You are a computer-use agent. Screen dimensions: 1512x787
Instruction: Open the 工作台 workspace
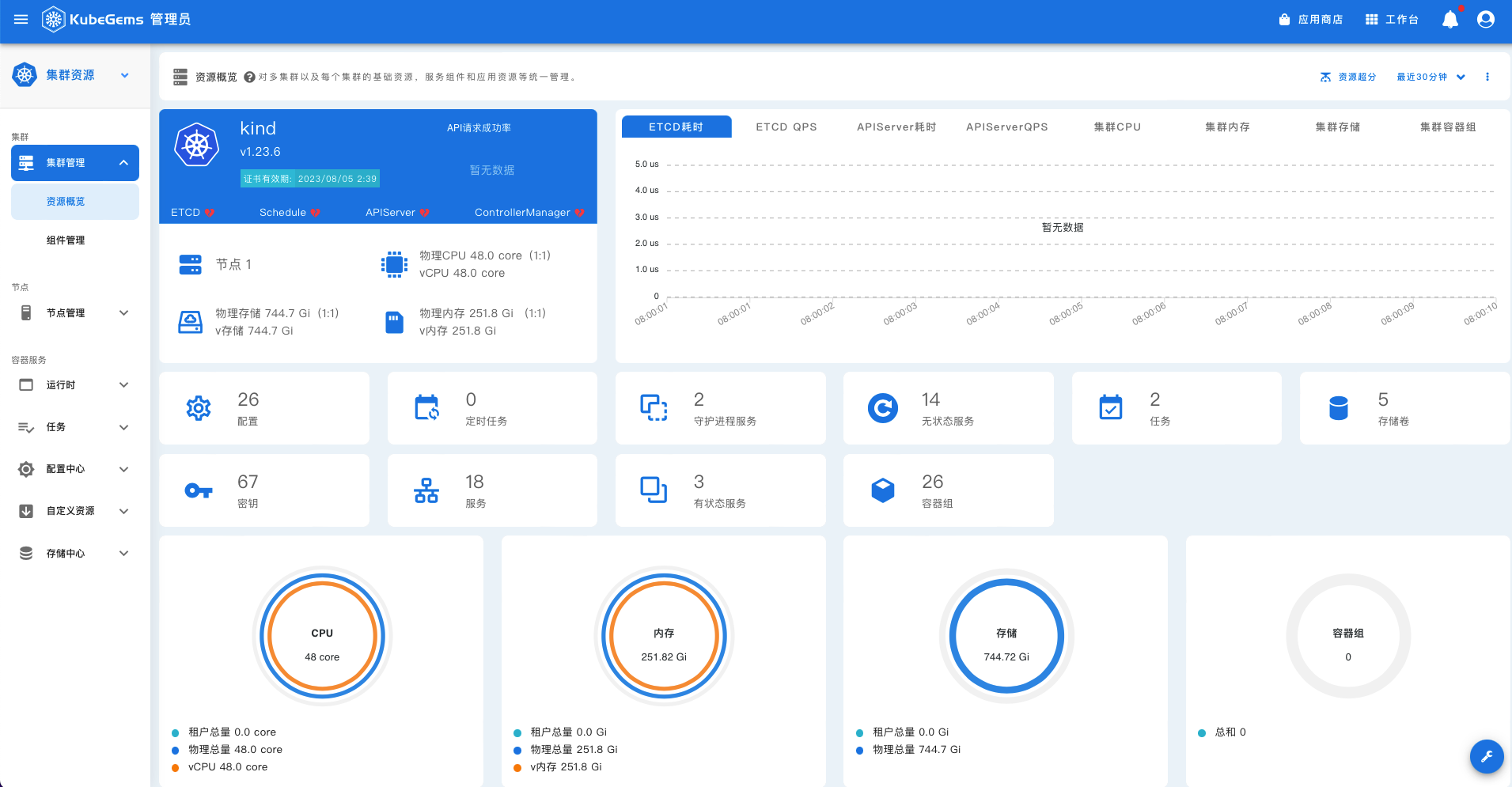[x=1393, y=19]
